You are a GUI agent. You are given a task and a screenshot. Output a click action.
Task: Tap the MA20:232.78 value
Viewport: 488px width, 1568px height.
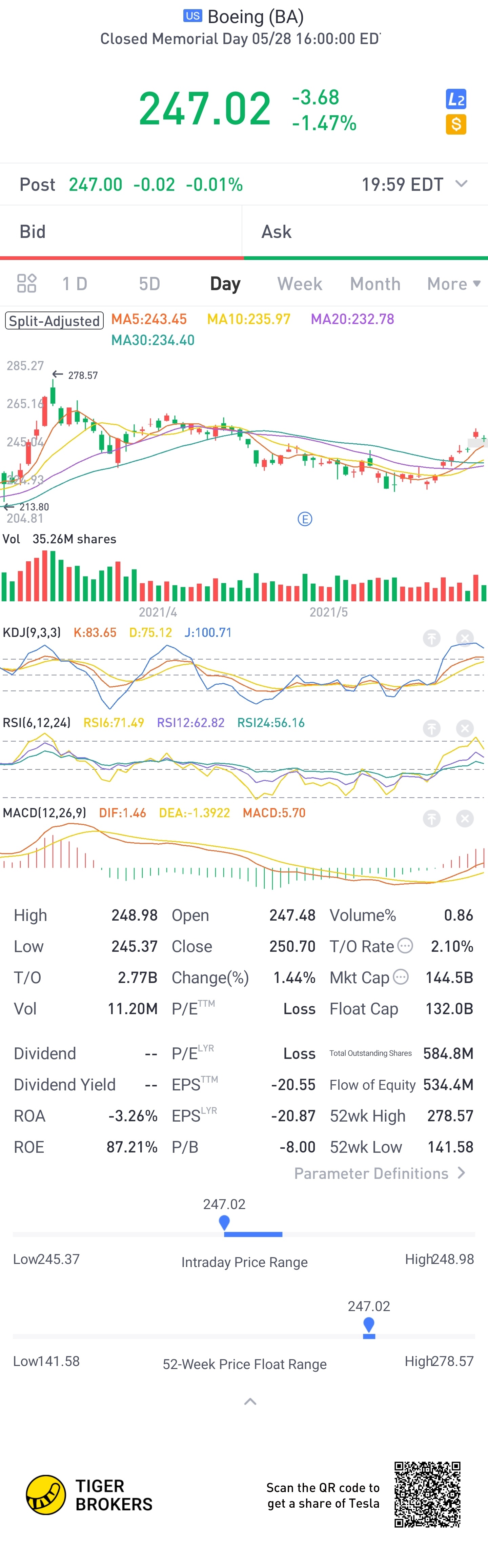(352, 319)
